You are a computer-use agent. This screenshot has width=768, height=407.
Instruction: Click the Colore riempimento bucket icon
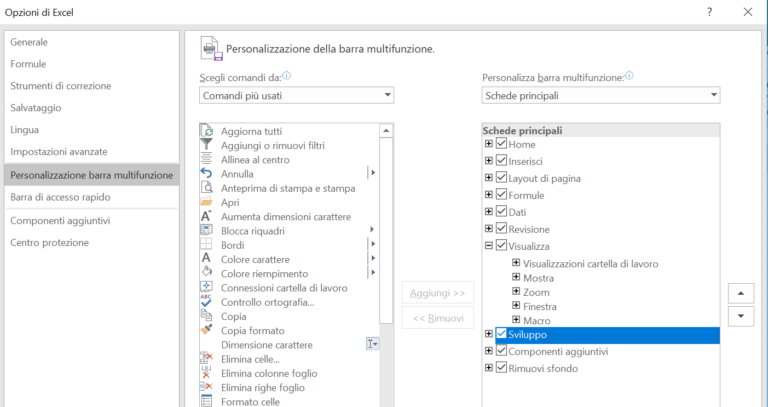pyautogui.click(x=207, y=273)
